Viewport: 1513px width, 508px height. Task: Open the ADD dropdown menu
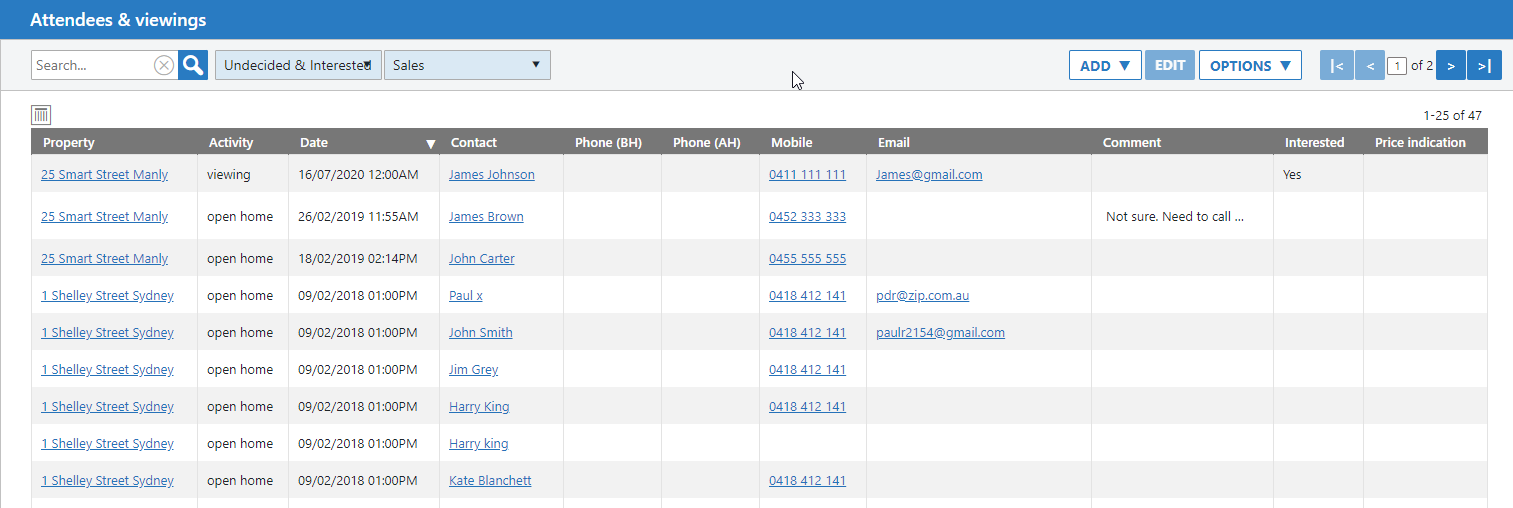tap(1105, 66)
